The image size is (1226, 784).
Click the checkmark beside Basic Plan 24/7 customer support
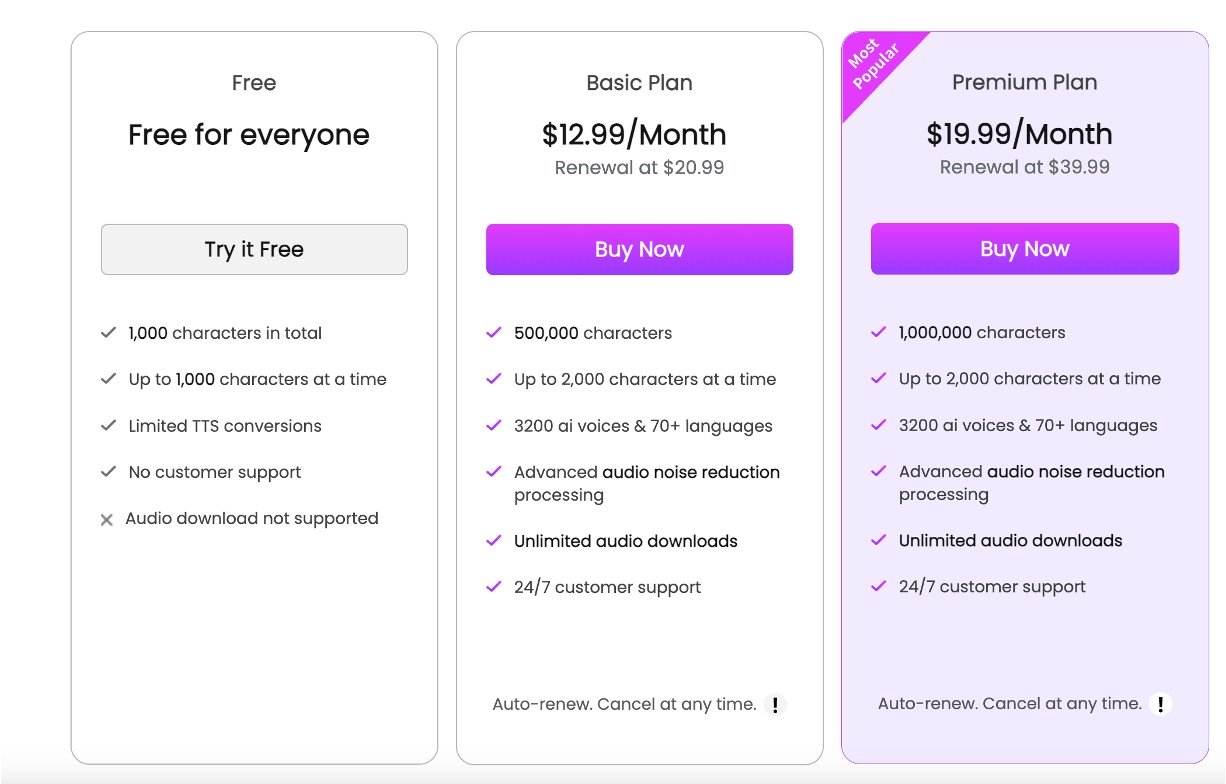[x=493, y=587]
